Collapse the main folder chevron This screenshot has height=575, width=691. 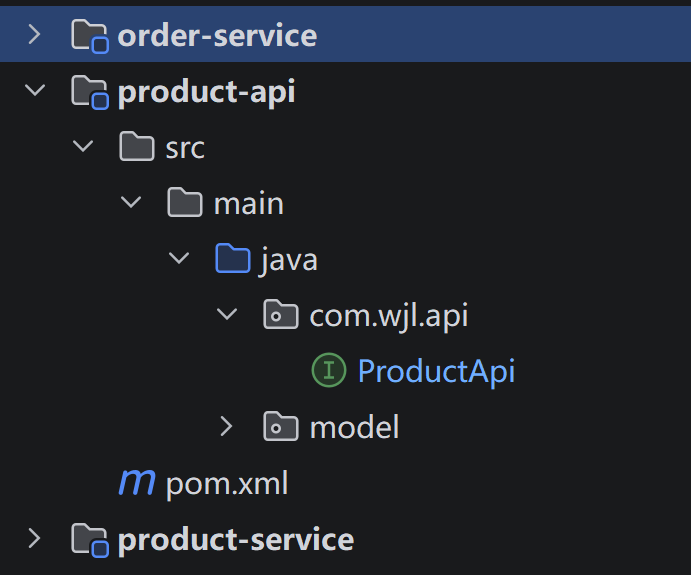[131, 202]
